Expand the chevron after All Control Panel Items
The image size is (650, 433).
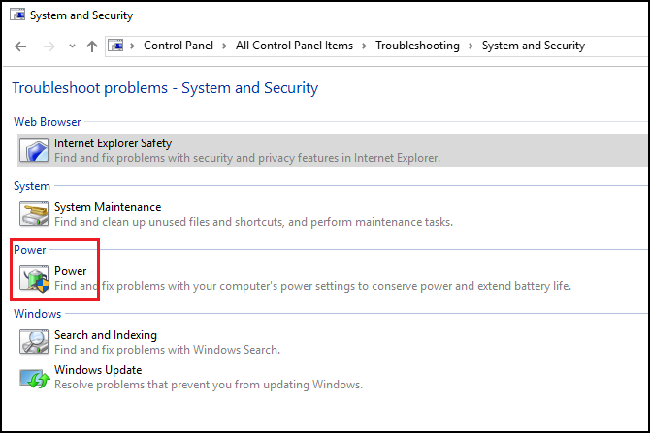tap(364, 46)
